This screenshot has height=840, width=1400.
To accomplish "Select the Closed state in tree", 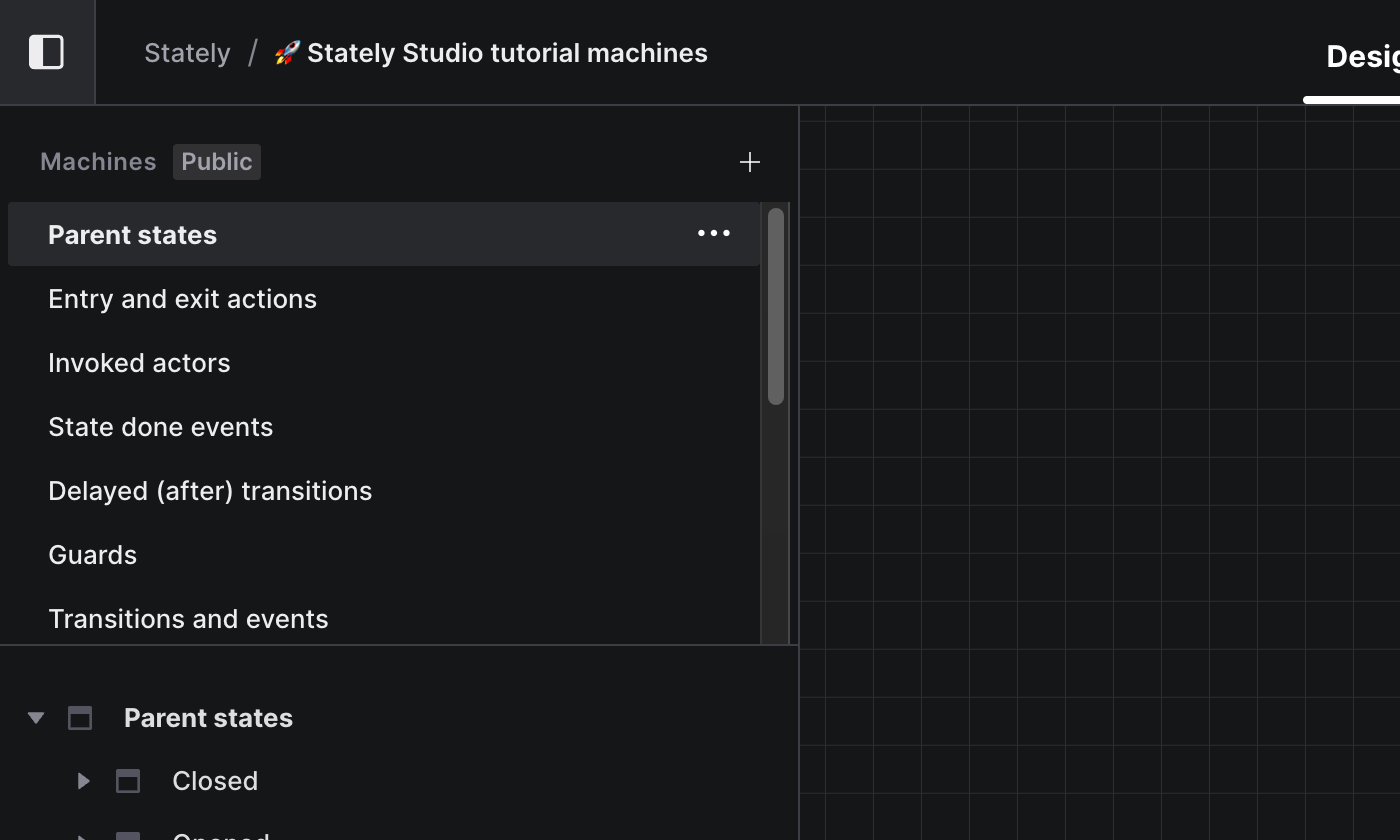I will (215, 781).
